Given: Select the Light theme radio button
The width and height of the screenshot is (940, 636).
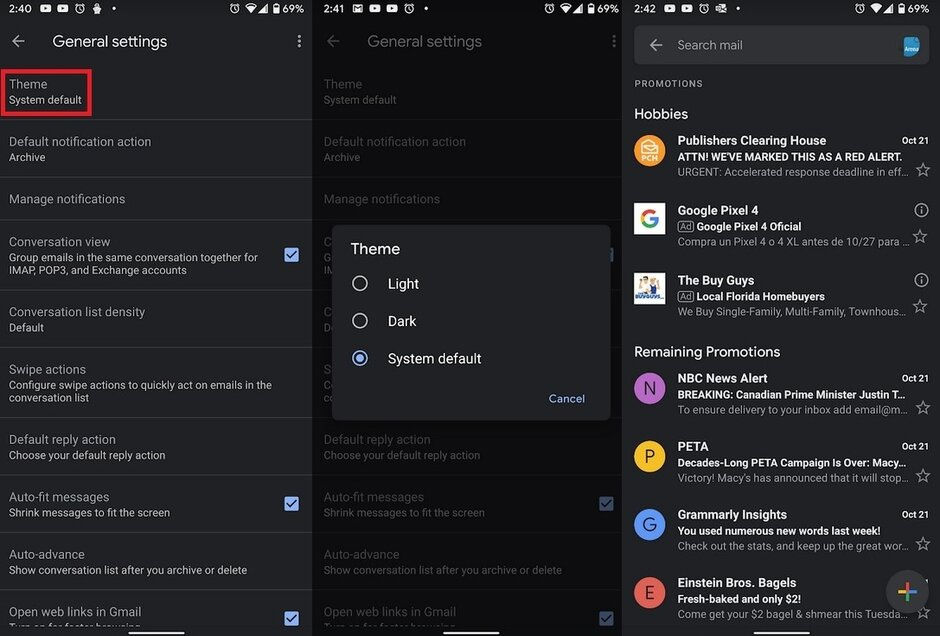Looking at the screenshot, I should coord(360,284).
